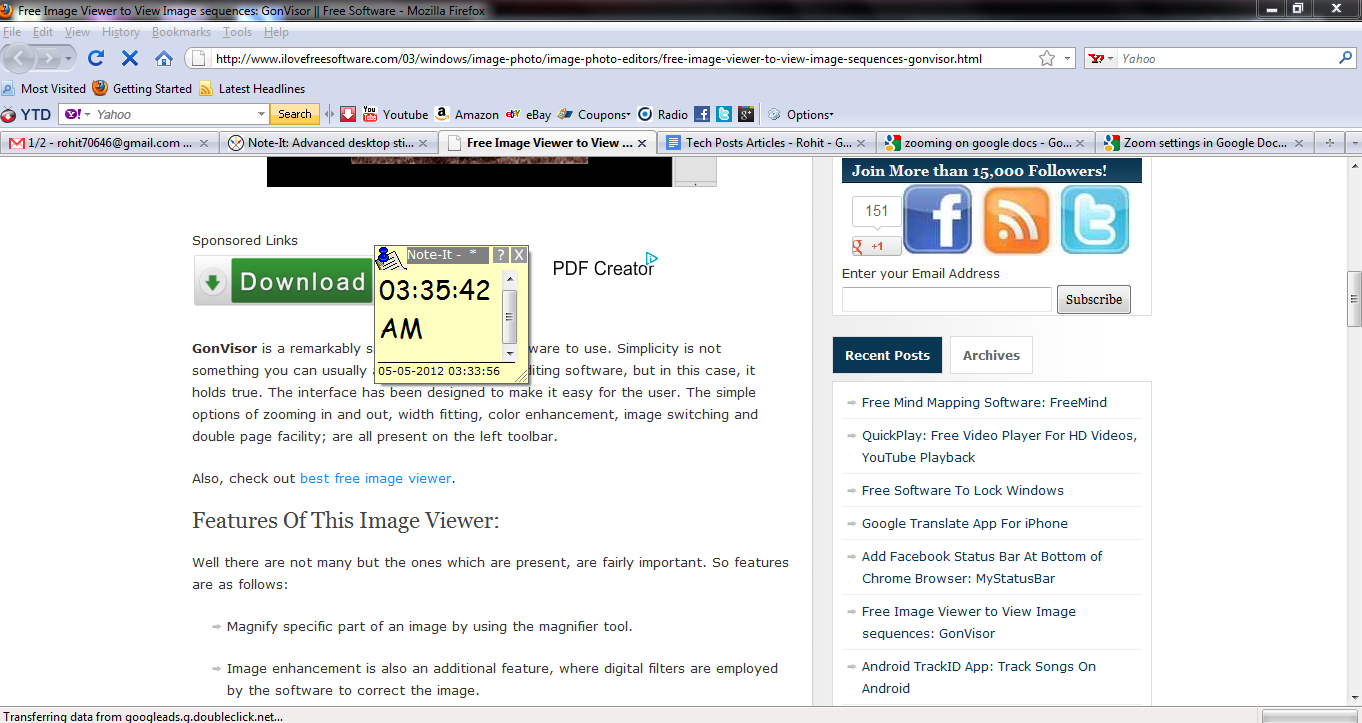Open the Google Translate App For iPhone post
The image size is (1362, 723).
tap(965, 523)
